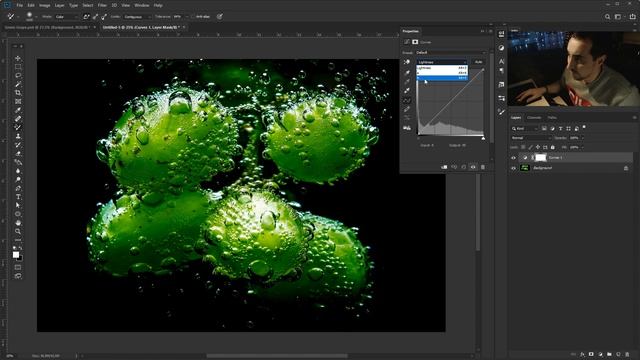Delete the Curves adjustment via trash icon
The height and width of the screenshot is (360, 640).
(x=483, y=167)
